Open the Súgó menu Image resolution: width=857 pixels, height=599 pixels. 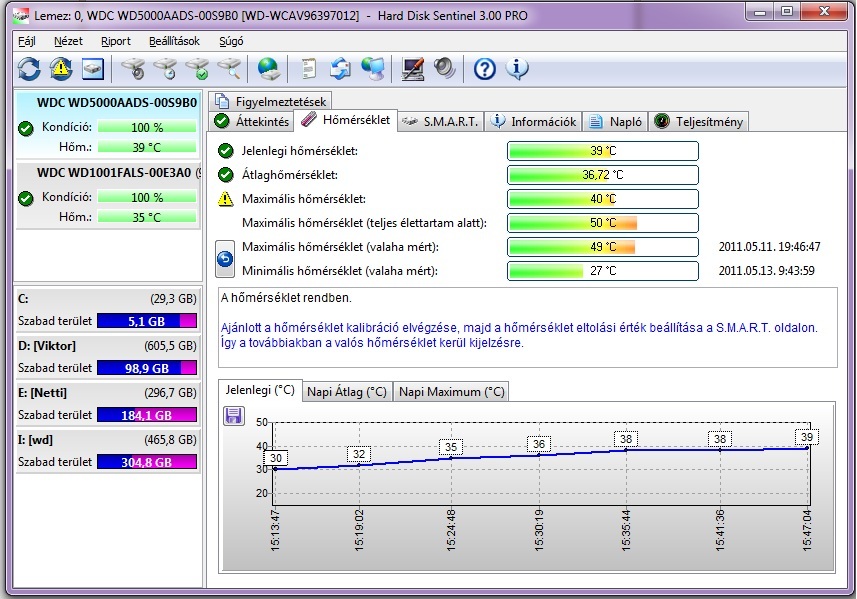[231, 41]
